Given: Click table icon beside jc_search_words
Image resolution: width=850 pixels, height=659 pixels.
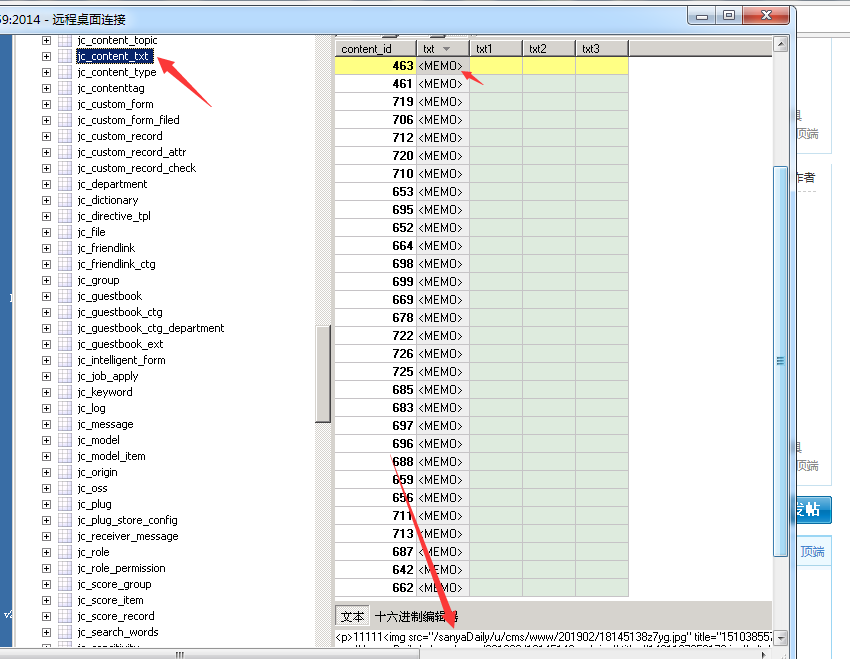Looking at the screenshot, I should pyautogui.click(x=65, y=632).
